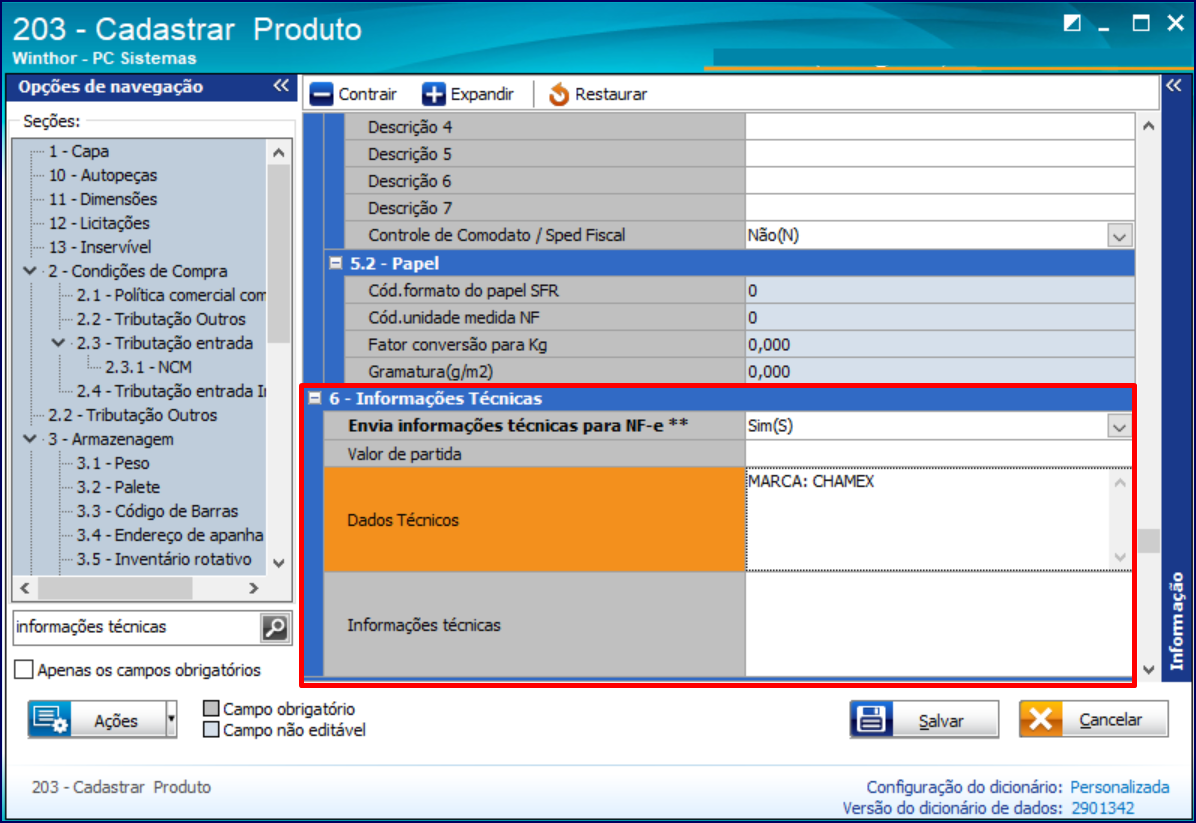Screen dimensions: 1196x823
Task: Collapse the 2 - Condições de Compra node
Action: coord(30,271)
